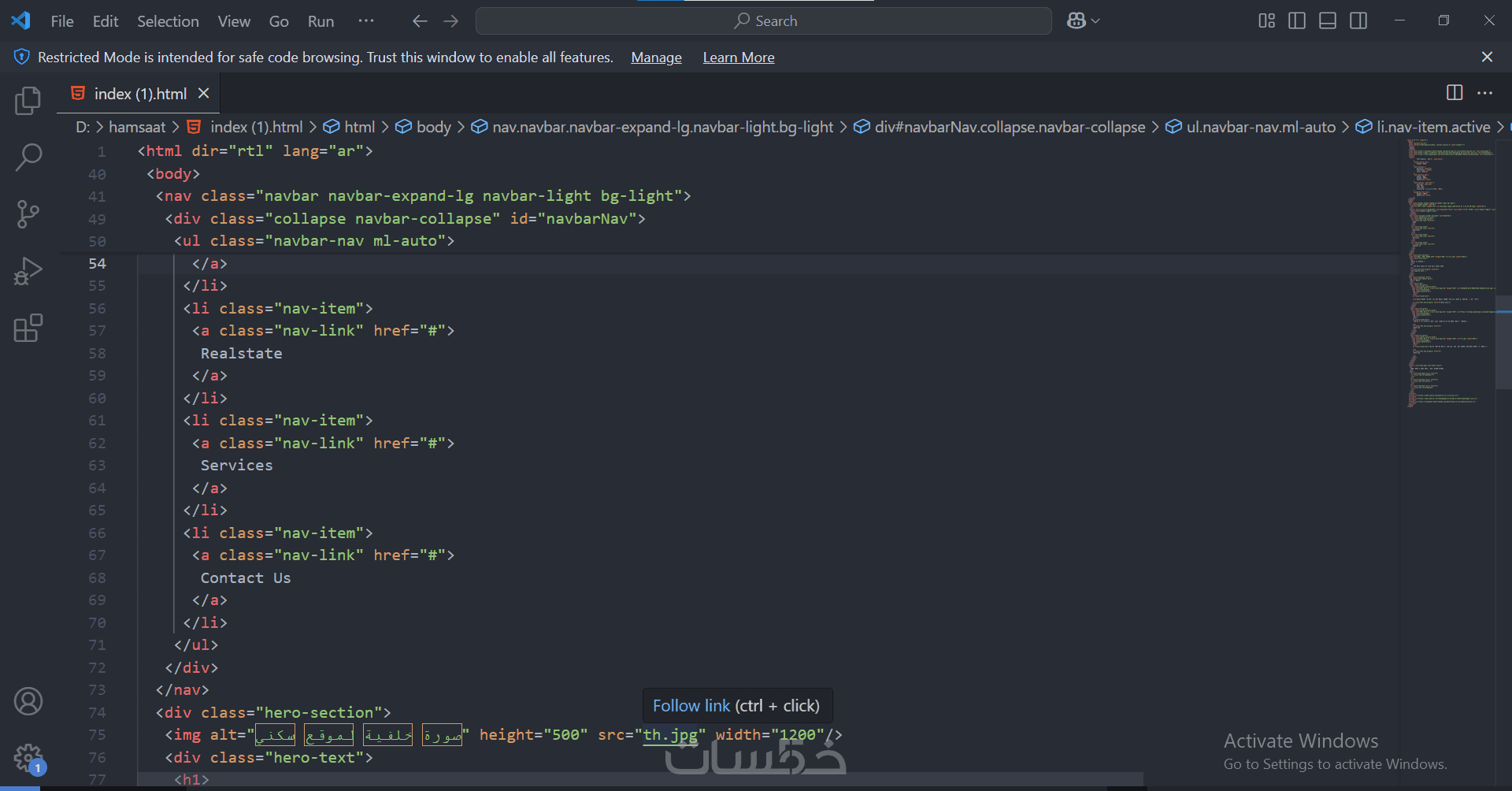Switch to the index (1).html tab
1512x791 pixels.
pyautogui.click(x=140, y=94)
